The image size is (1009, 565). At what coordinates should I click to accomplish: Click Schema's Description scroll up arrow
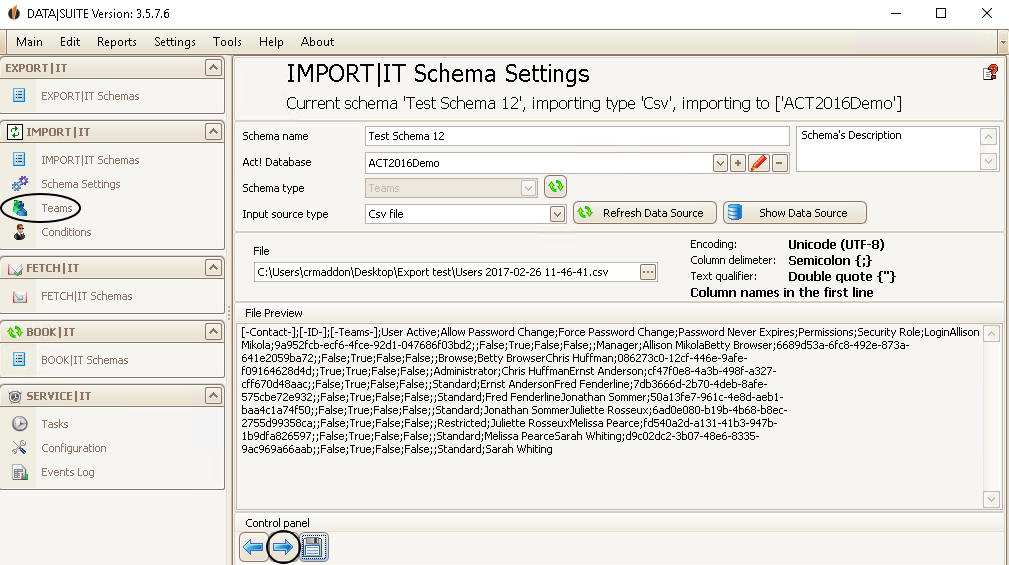click(988, 136)
